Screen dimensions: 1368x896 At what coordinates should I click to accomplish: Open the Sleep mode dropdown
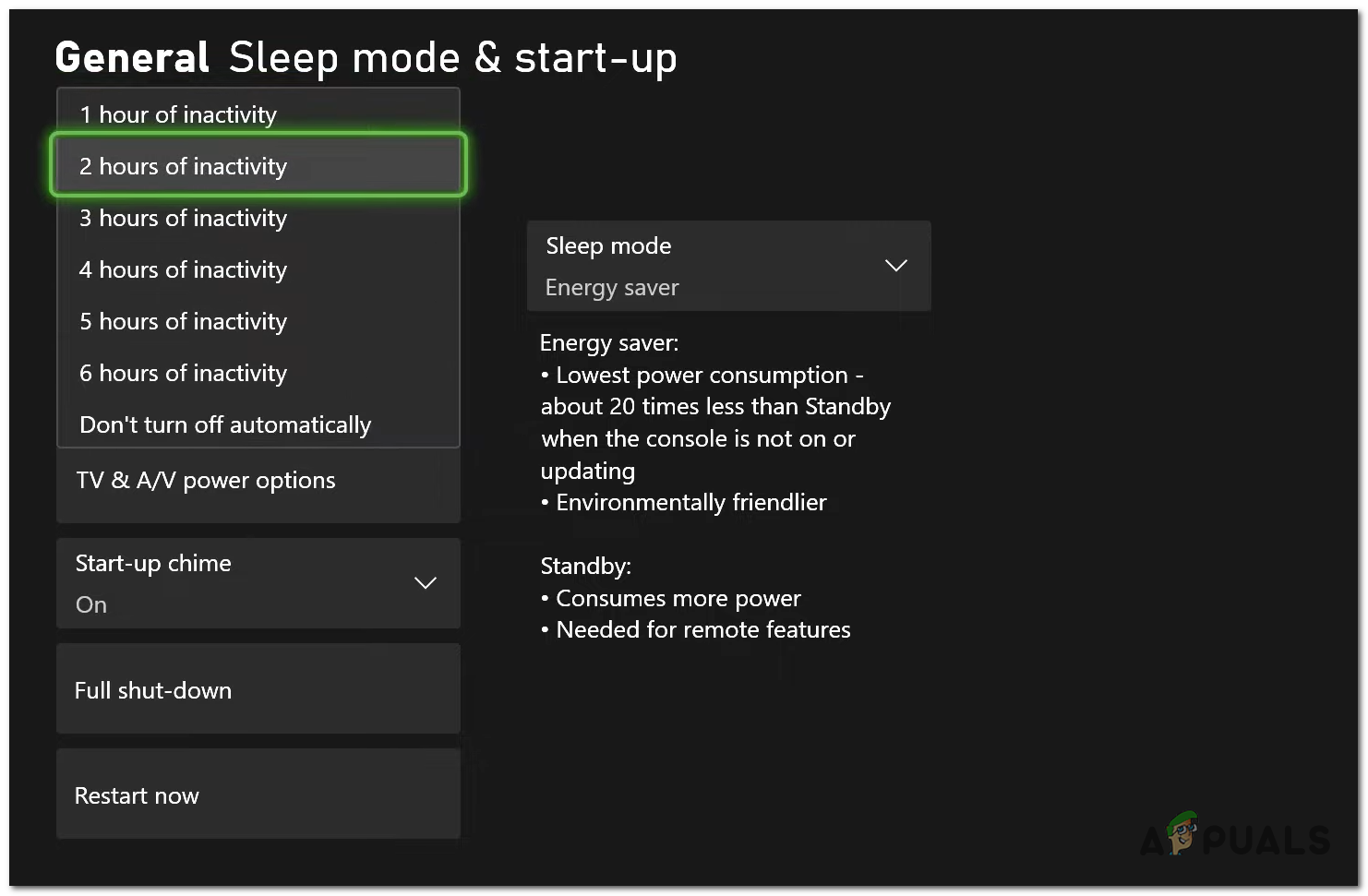click(727, 266)
